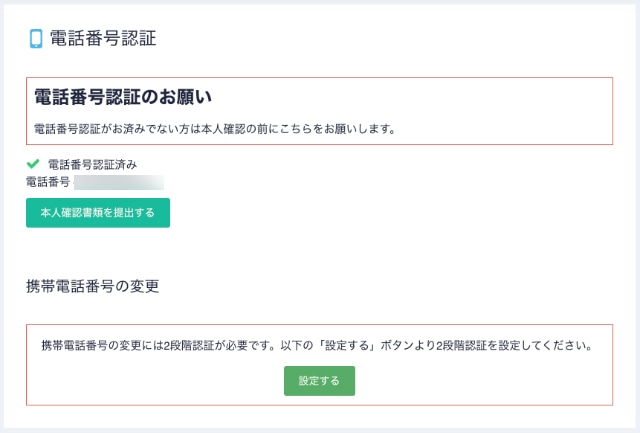Click the 本人確認書類を提出する button

[98, 213]
